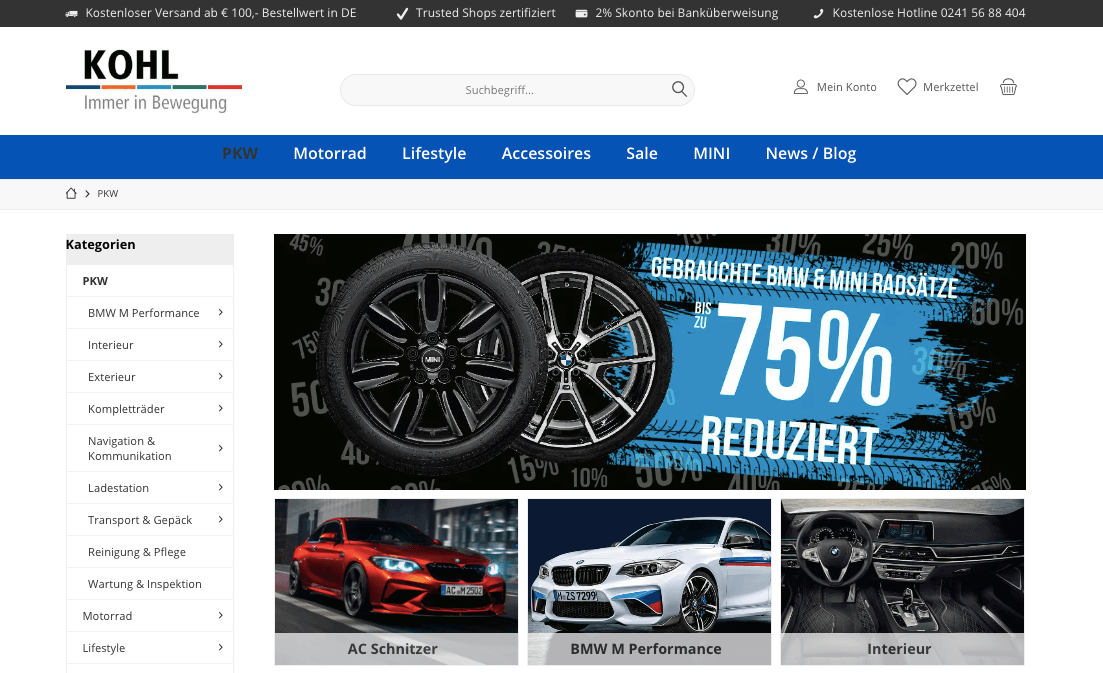Open the PKW navigation tab
Viewport: 1103px width, 673px height.
(240, 153)
